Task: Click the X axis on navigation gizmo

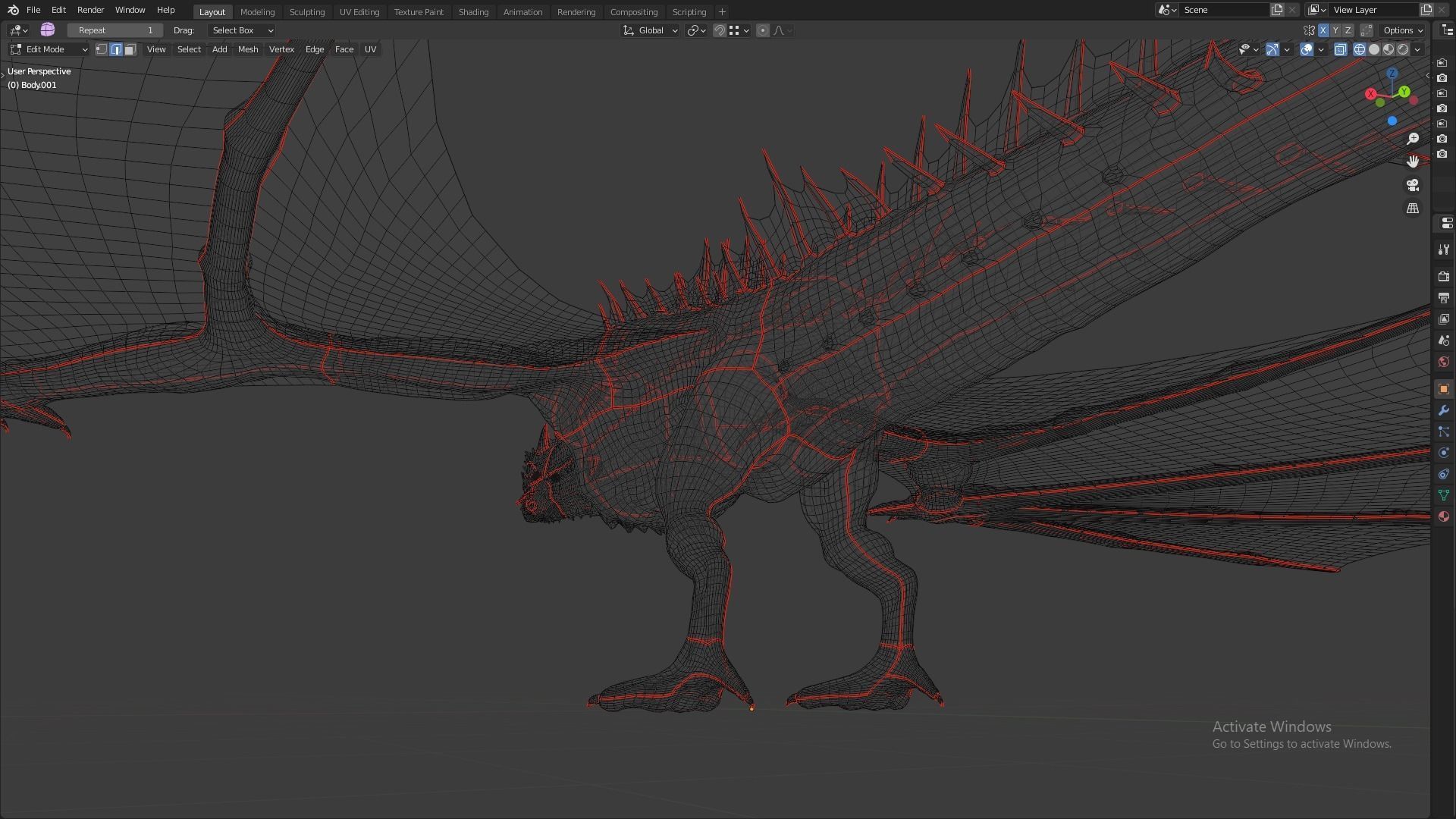Action: click(x=1371, y=94)
